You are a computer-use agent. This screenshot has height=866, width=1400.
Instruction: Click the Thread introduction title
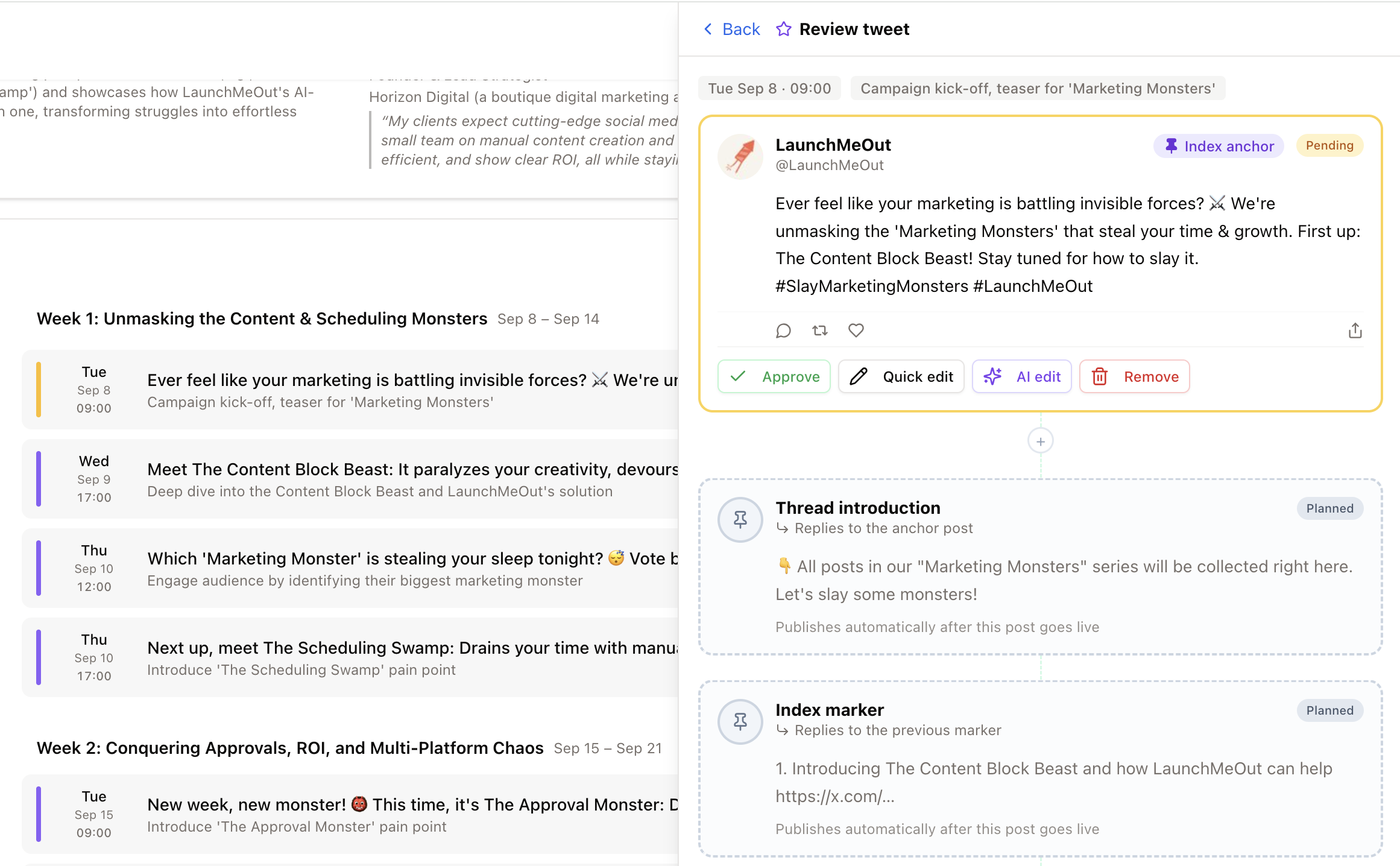tap(858, 508)
